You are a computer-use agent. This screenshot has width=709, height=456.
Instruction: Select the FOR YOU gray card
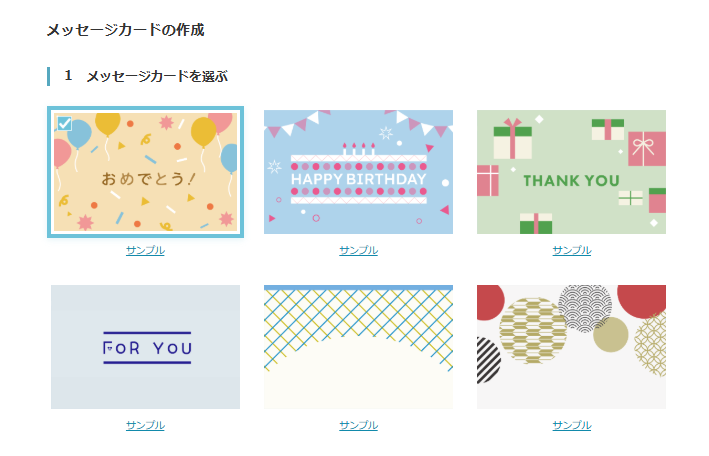pos(146,347)
